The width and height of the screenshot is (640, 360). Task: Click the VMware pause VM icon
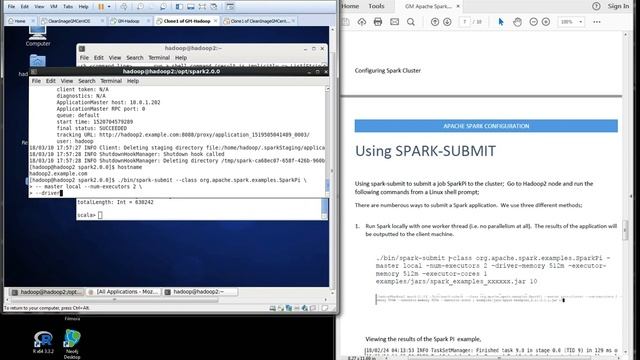[x=101, y=7]
